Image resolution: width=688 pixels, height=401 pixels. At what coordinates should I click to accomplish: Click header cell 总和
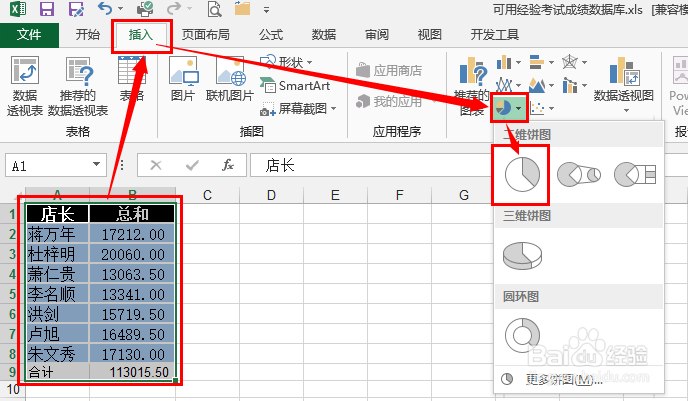click(x=132, y=214)
